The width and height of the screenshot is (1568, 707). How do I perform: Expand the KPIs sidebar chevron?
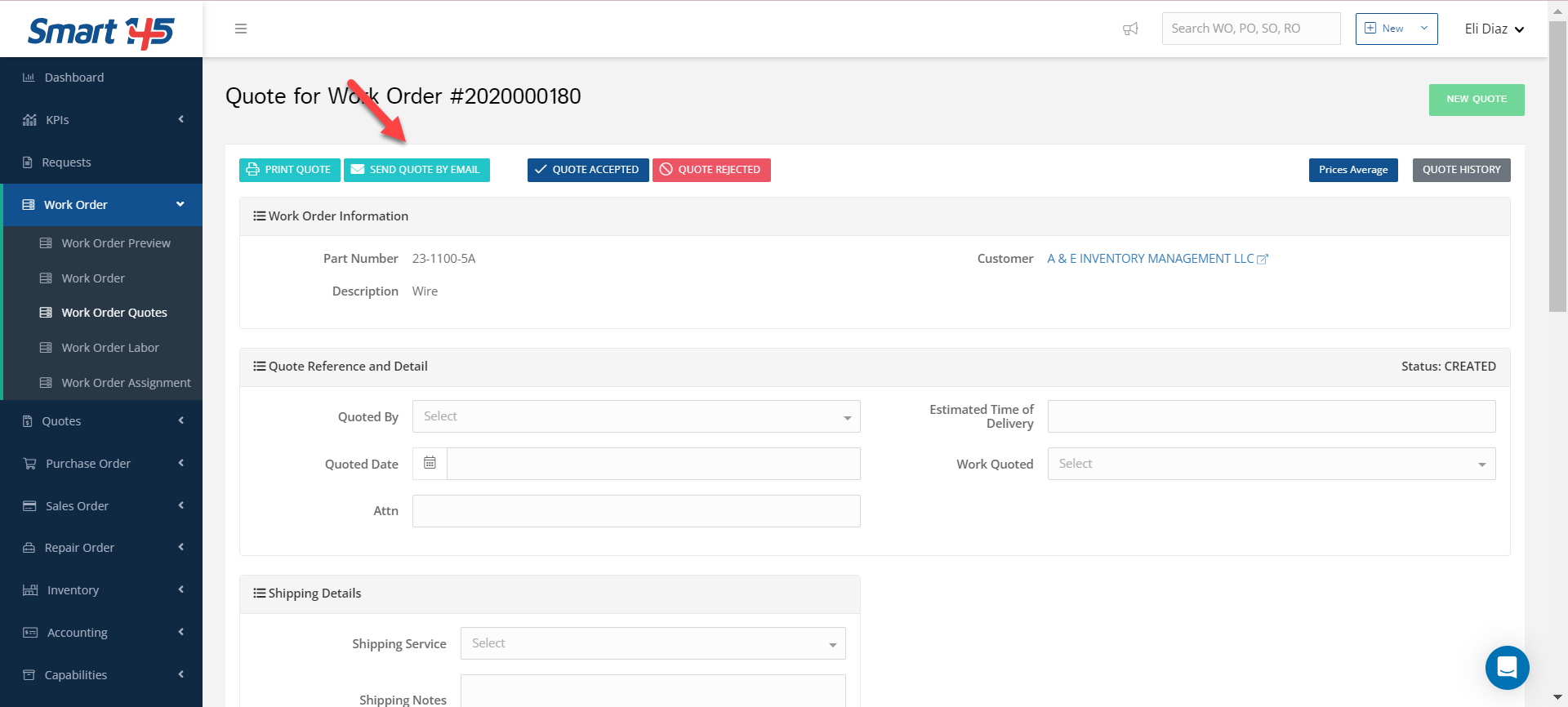tap(181, 119)
